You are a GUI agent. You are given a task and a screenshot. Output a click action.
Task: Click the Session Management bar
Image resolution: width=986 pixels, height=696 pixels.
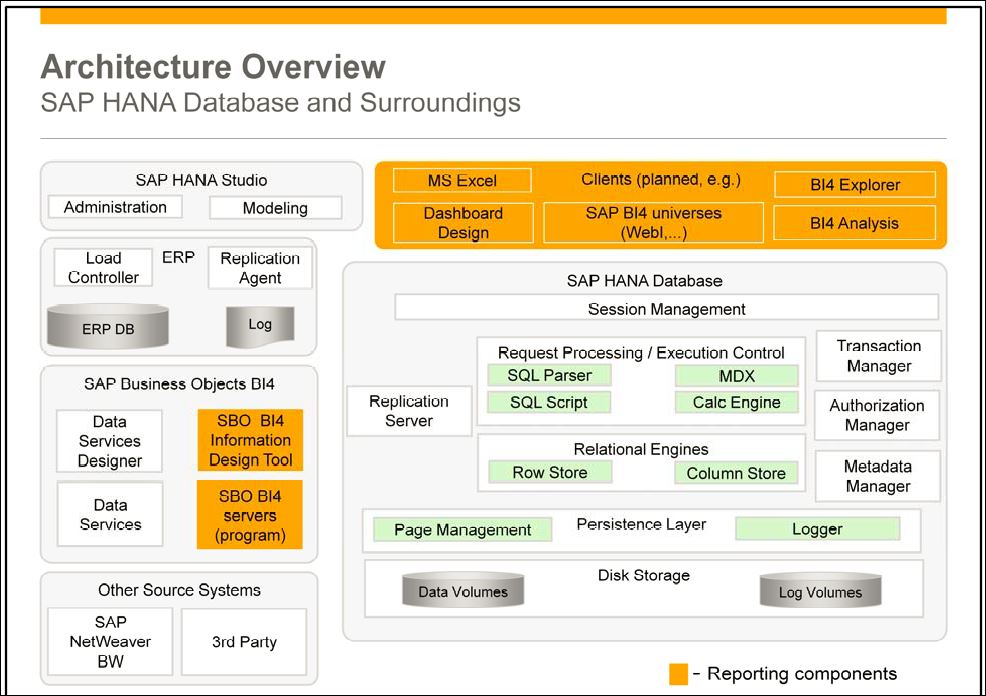click(x=667, y=308)
